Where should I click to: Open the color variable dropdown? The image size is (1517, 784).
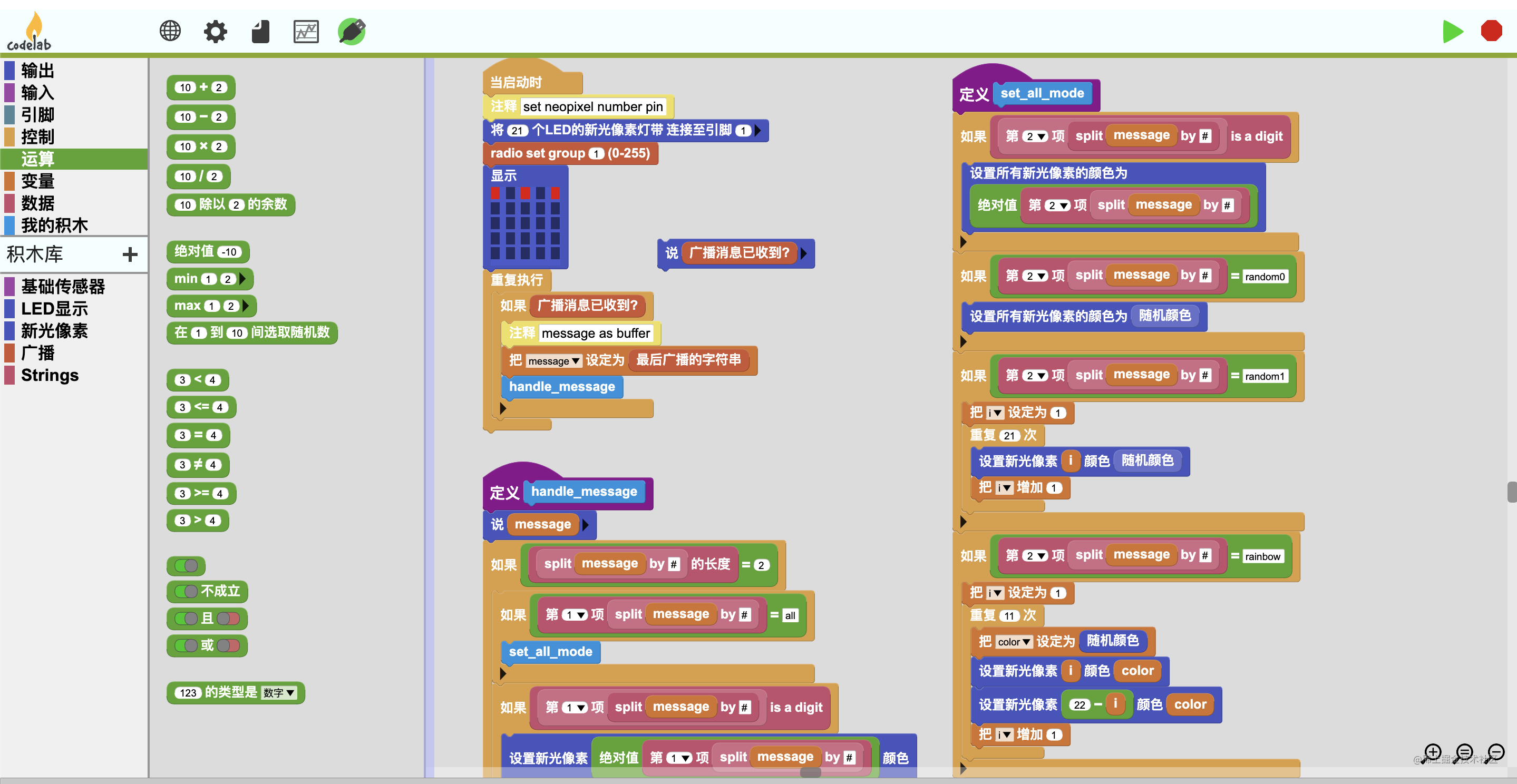coord(1014,642)
